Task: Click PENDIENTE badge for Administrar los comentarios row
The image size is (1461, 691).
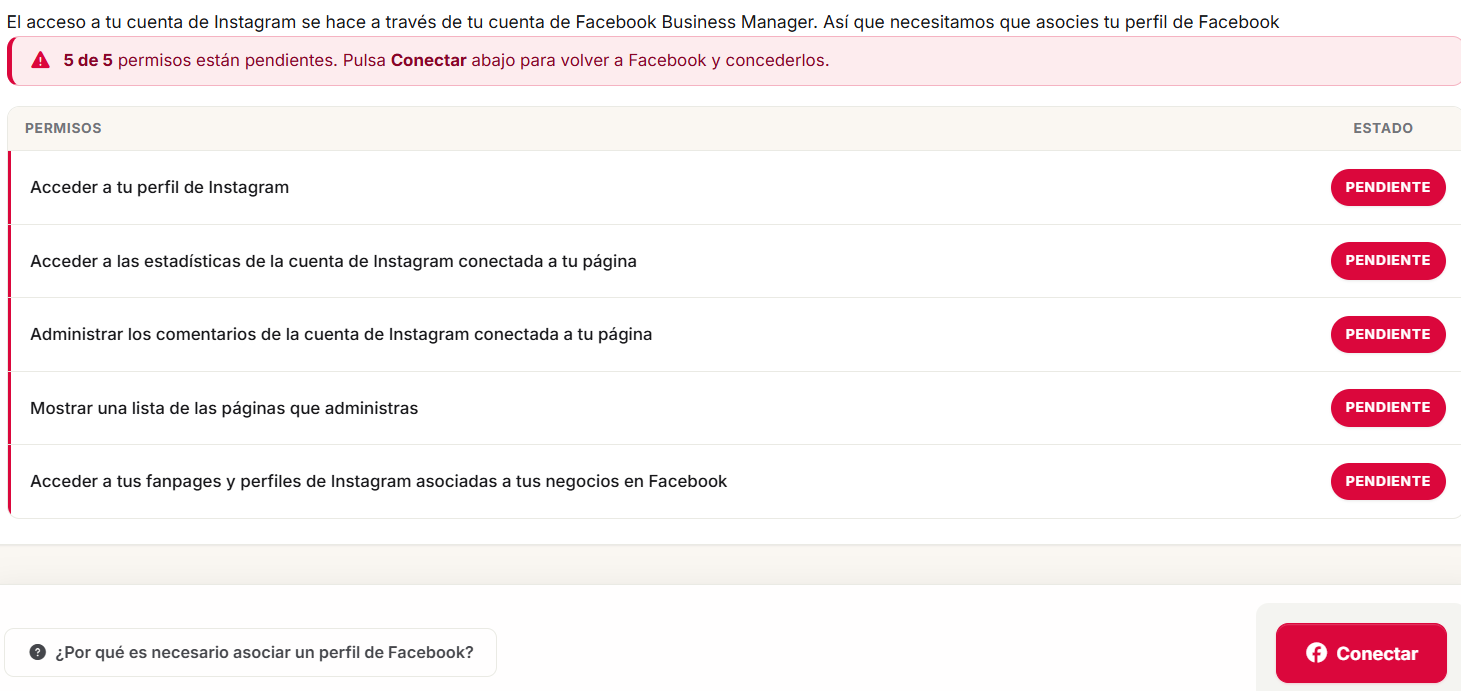Action: [x=1387, y=334]
